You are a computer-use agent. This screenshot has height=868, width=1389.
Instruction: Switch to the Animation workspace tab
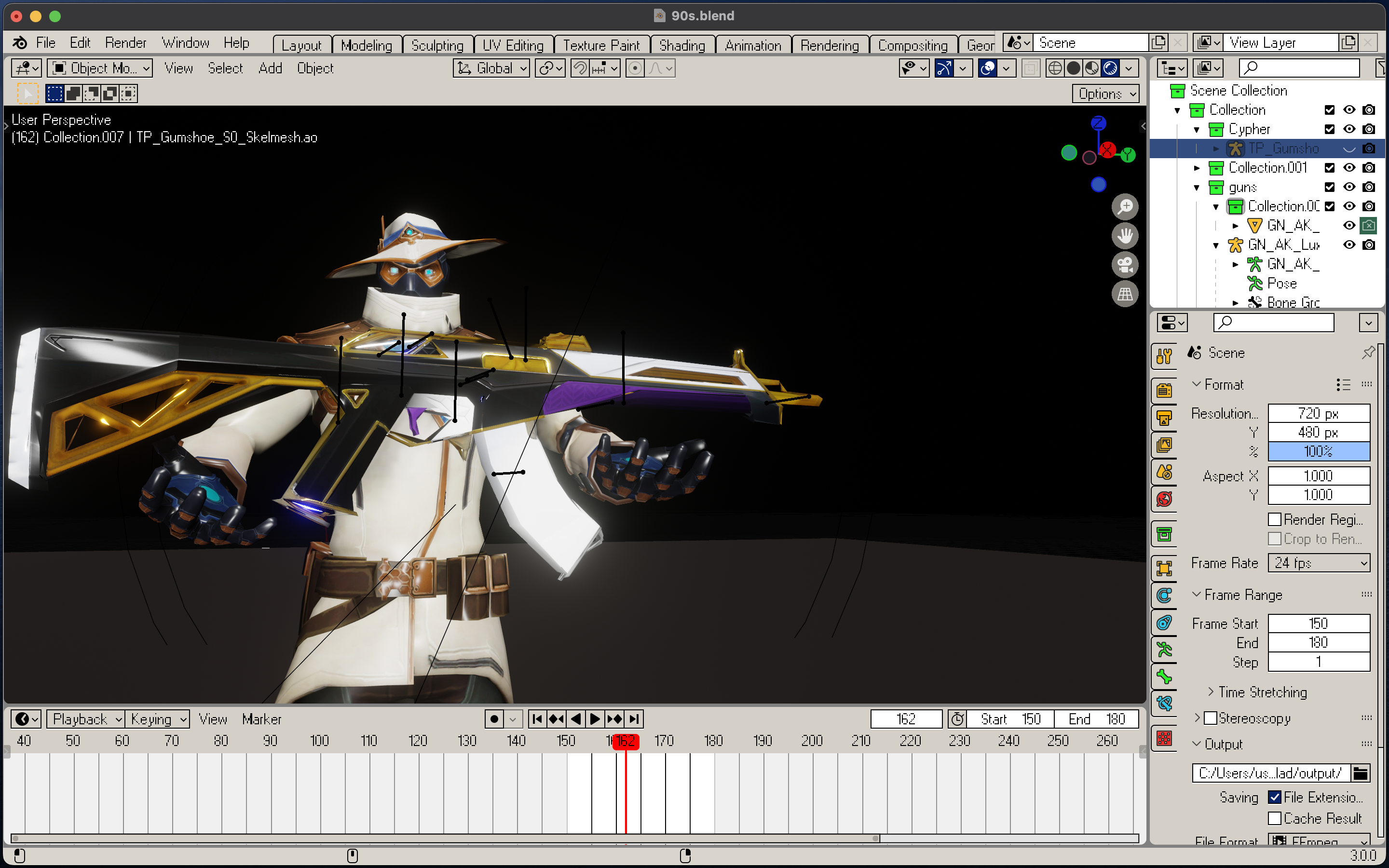click(753, 45)
